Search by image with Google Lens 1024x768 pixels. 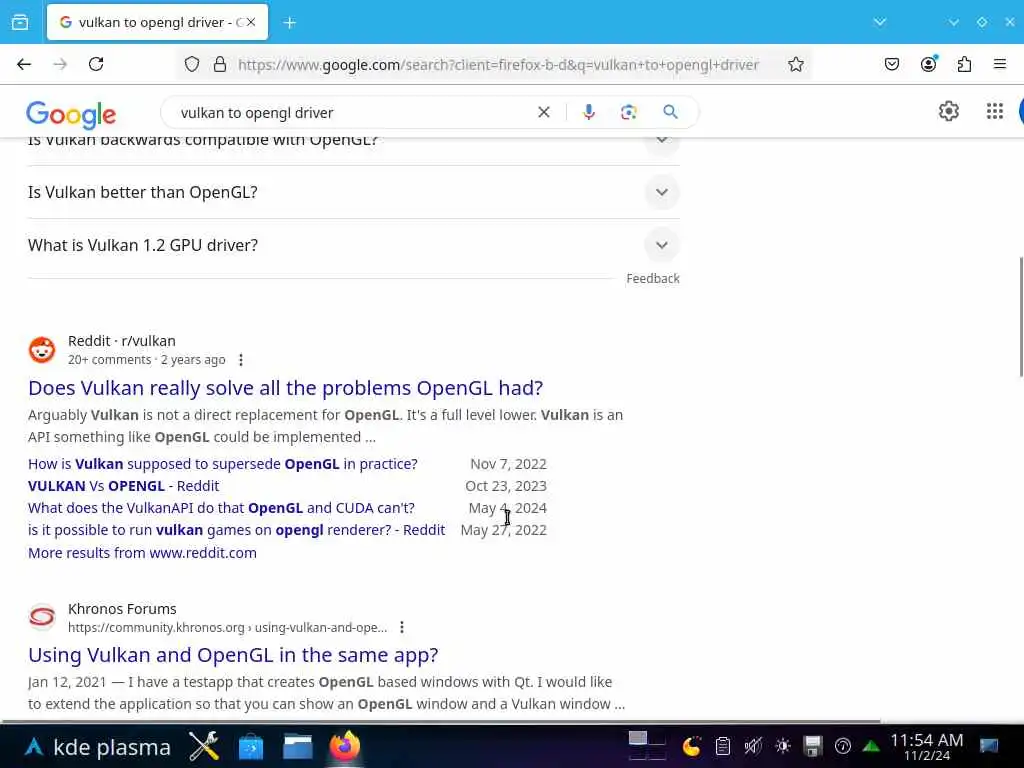click(628, 112)
